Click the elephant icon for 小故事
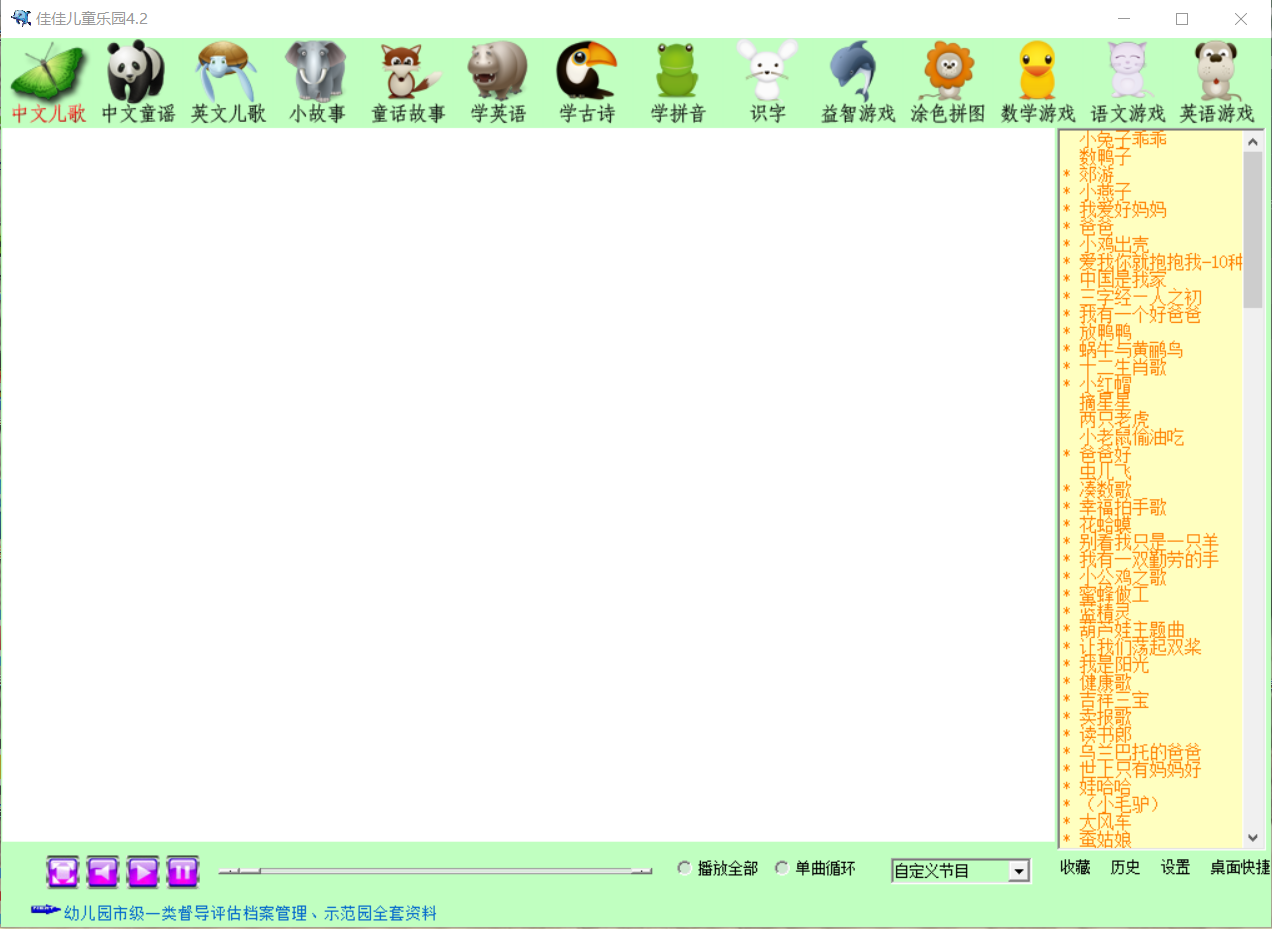 [x=315, y=70]
